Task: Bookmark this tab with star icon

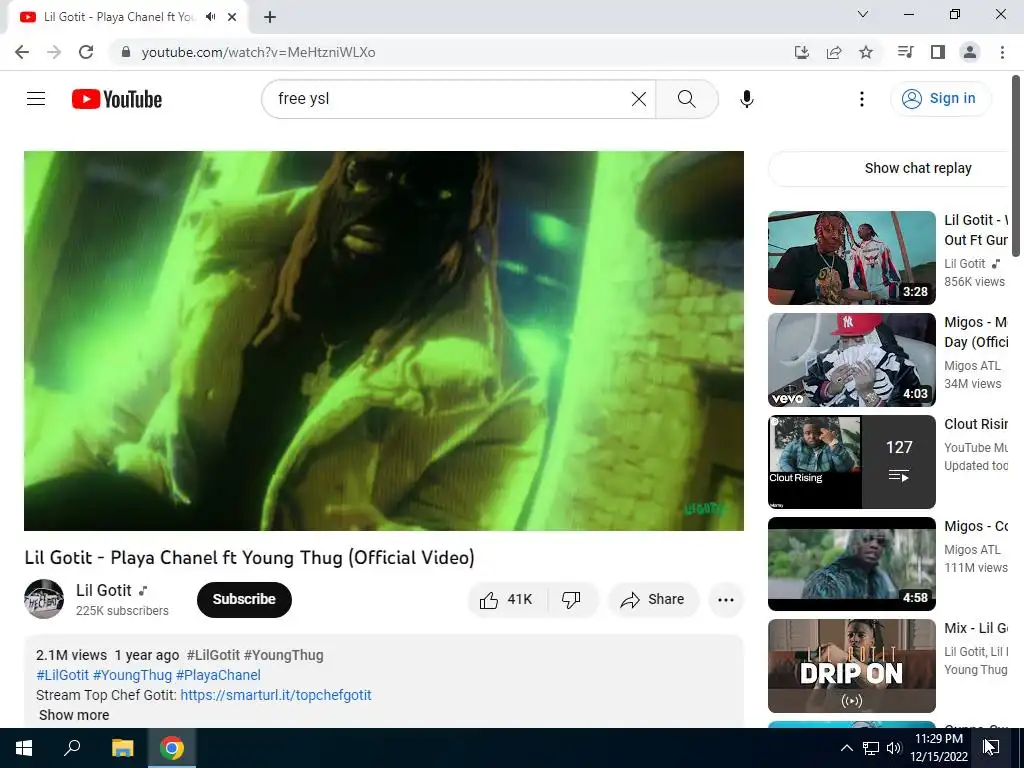Action: click(x=866, y=52)
